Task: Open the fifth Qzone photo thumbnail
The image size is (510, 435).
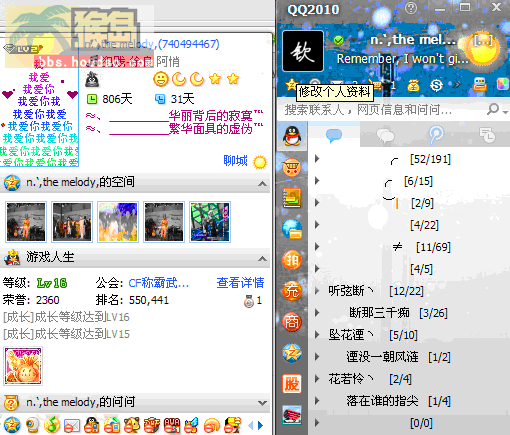Action: click(210, 222)
